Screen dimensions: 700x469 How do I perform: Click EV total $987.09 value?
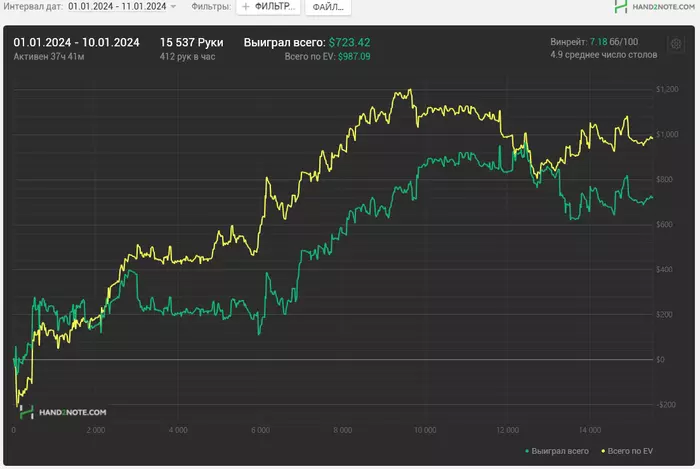tap(354, 57)
